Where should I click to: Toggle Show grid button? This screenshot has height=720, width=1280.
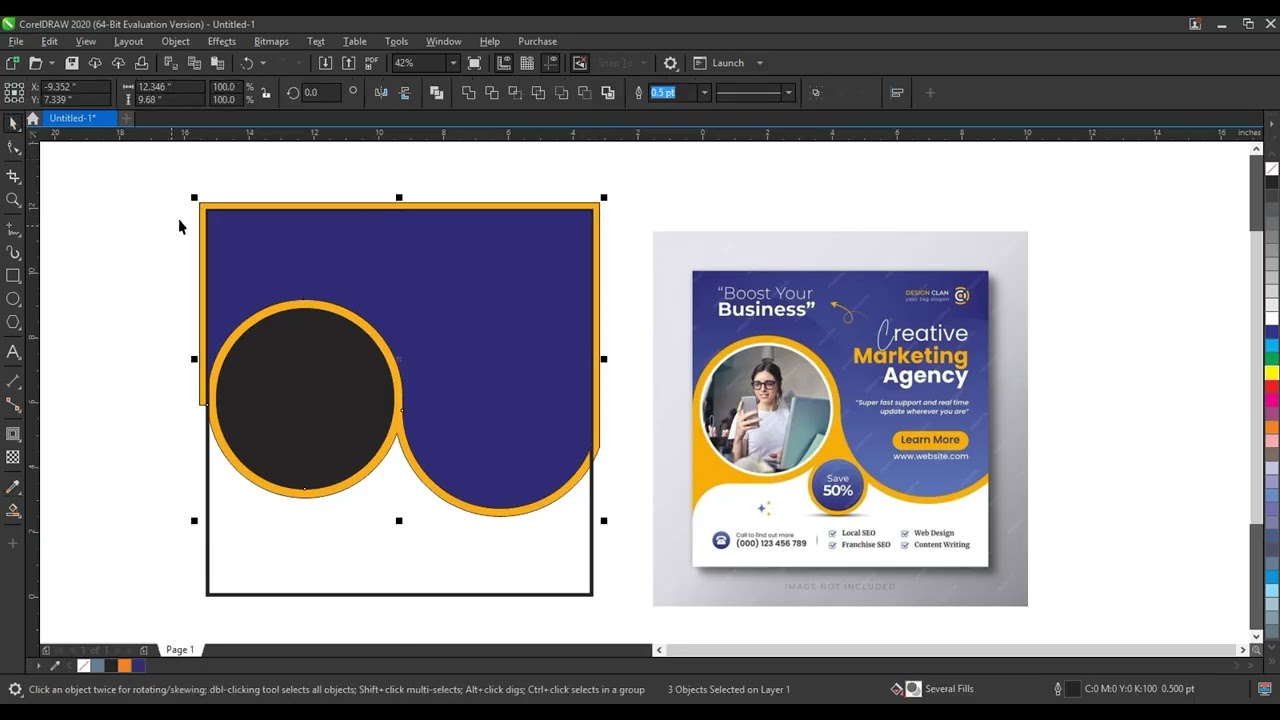click(527, 63)
